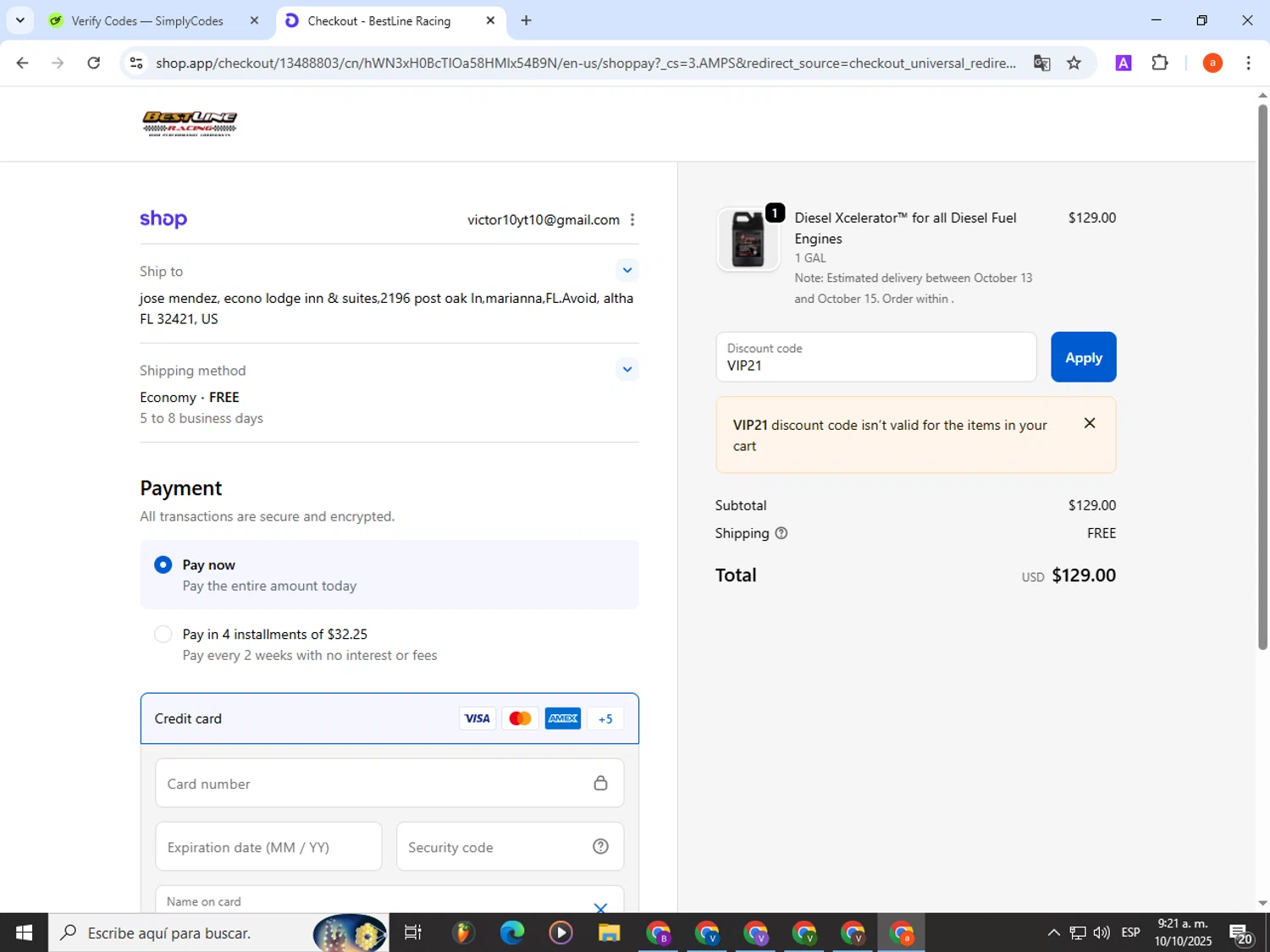Open site information icon in address bar
Screen dimensions: 1270x952
click(136, 63)
